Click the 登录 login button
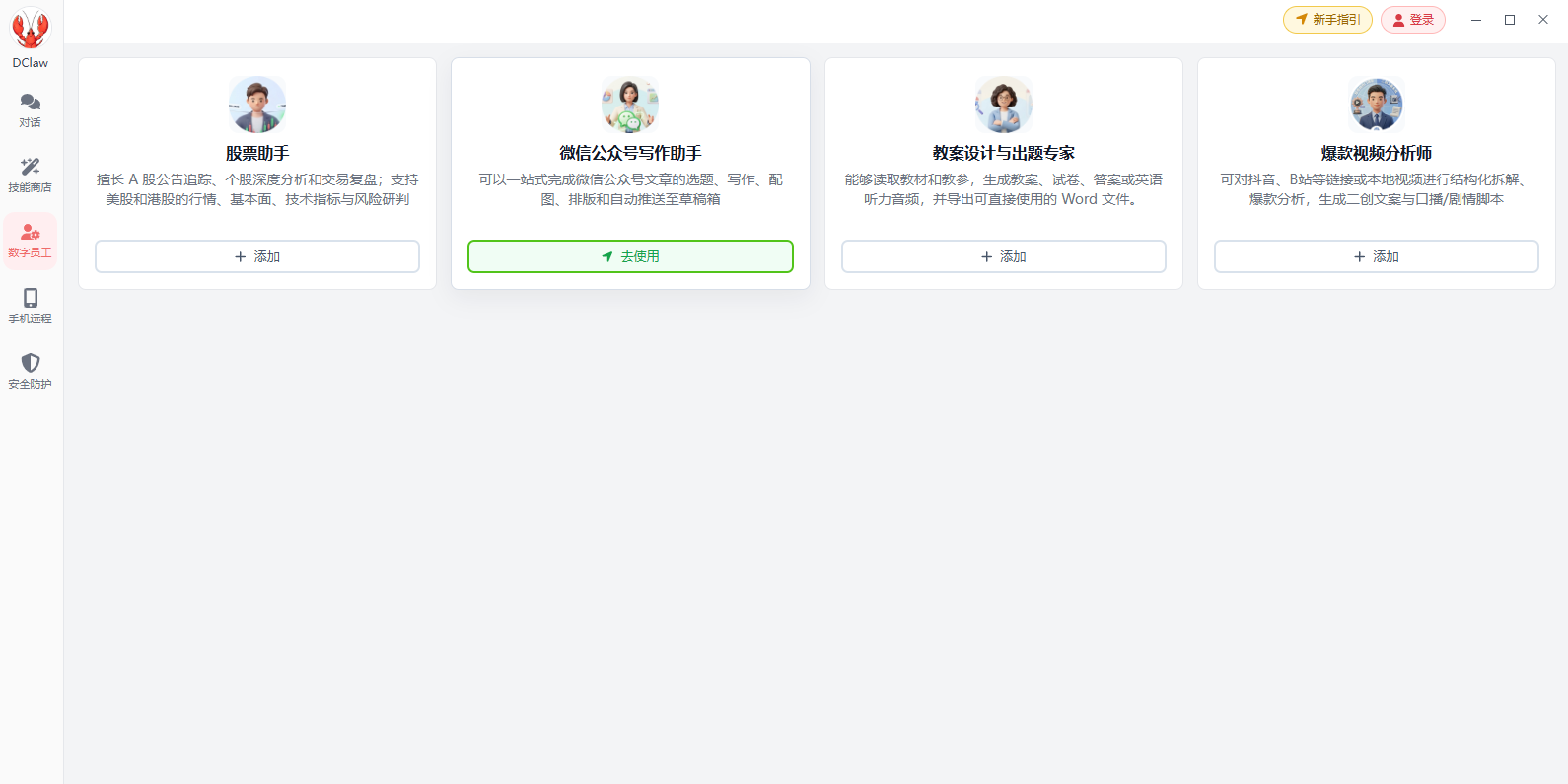This screenshot has width=1568, height=784. 1413,20
